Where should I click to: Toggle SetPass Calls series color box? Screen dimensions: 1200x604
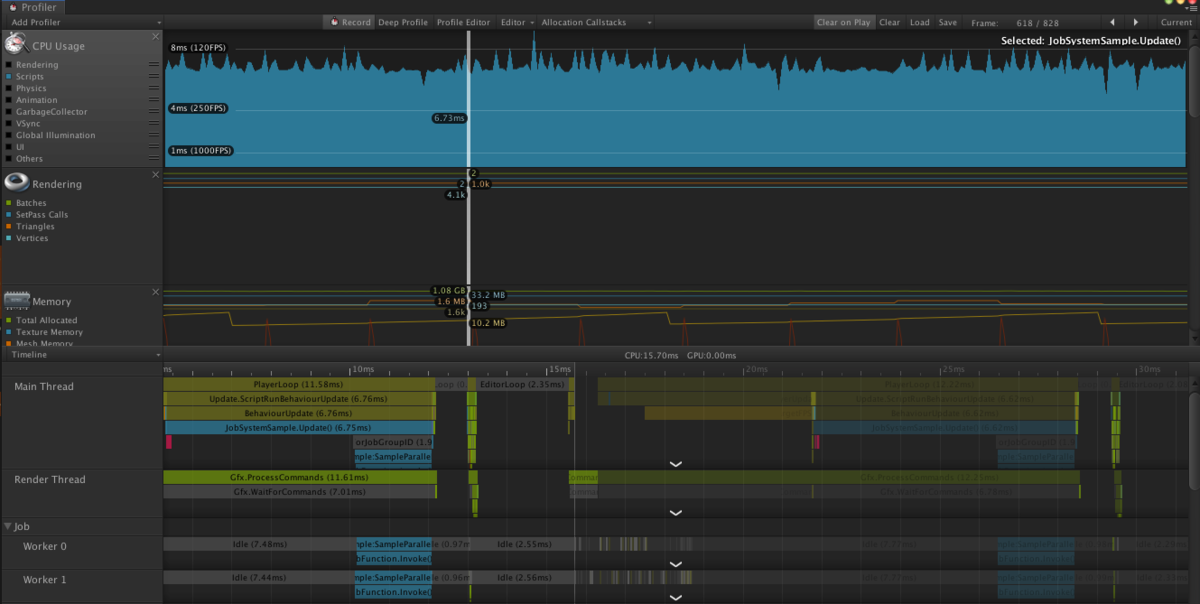click(8, 215)
